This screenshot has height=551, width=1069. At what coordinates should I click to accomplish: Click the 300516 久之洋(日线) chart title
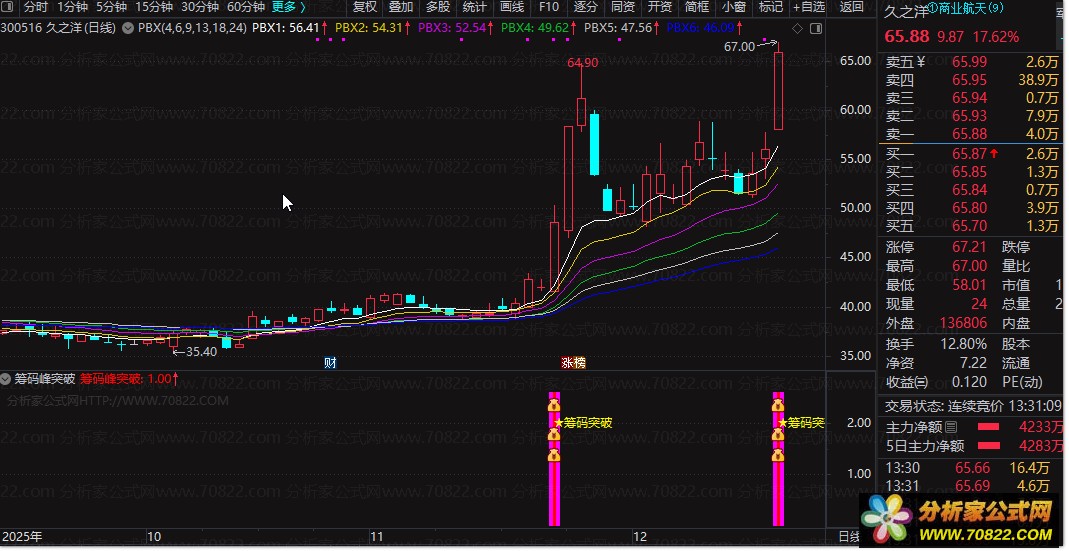(x=59, y=29)
